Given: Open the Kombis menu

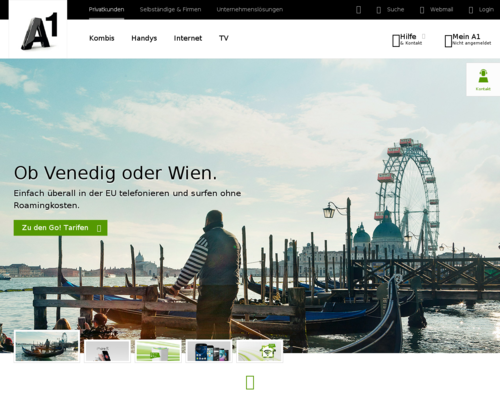Looking at the screenshot, I should 102,38.
